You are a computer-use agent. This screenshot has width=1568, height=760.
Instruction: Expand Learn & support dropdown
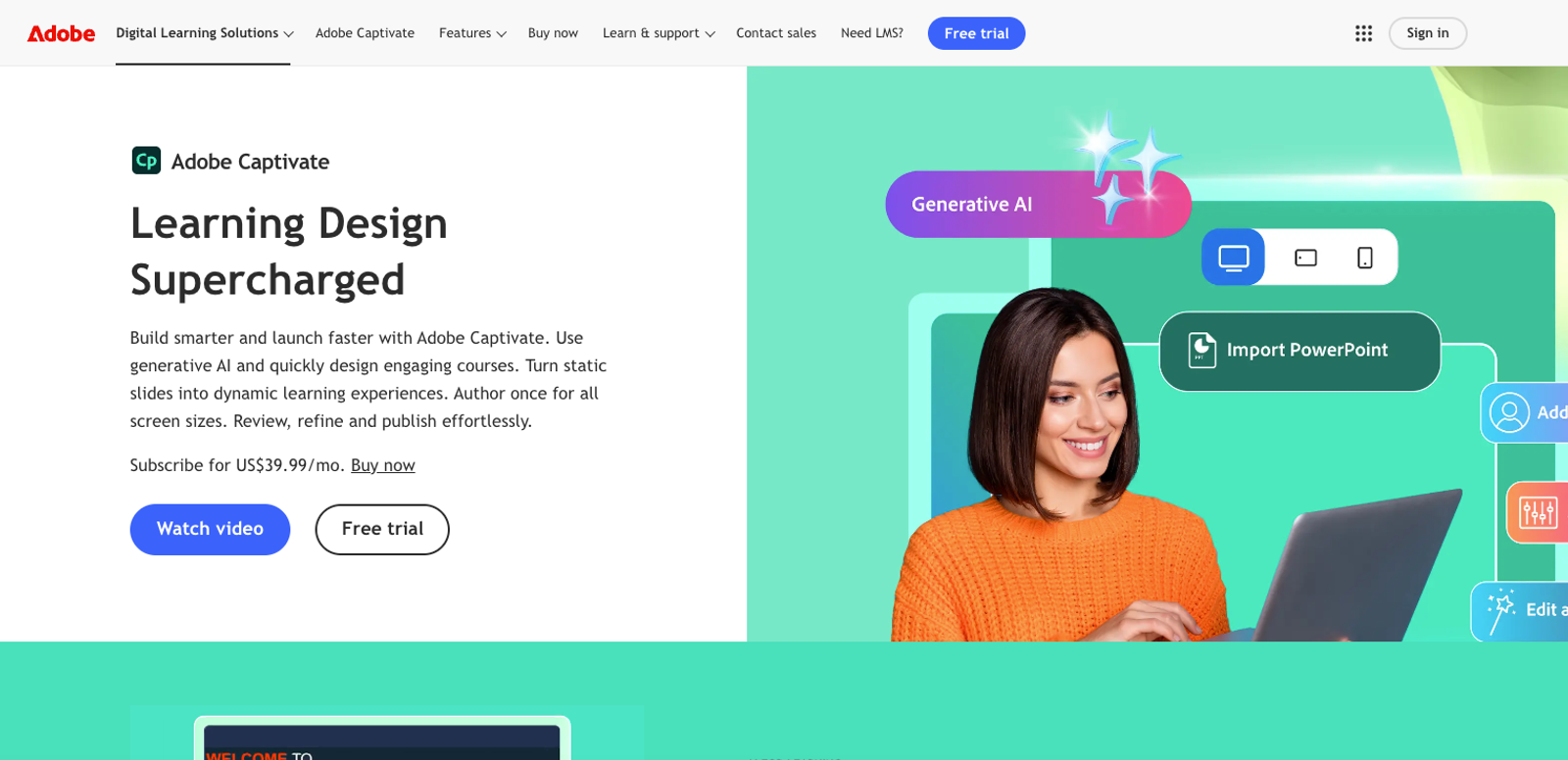tap(659, 33)
